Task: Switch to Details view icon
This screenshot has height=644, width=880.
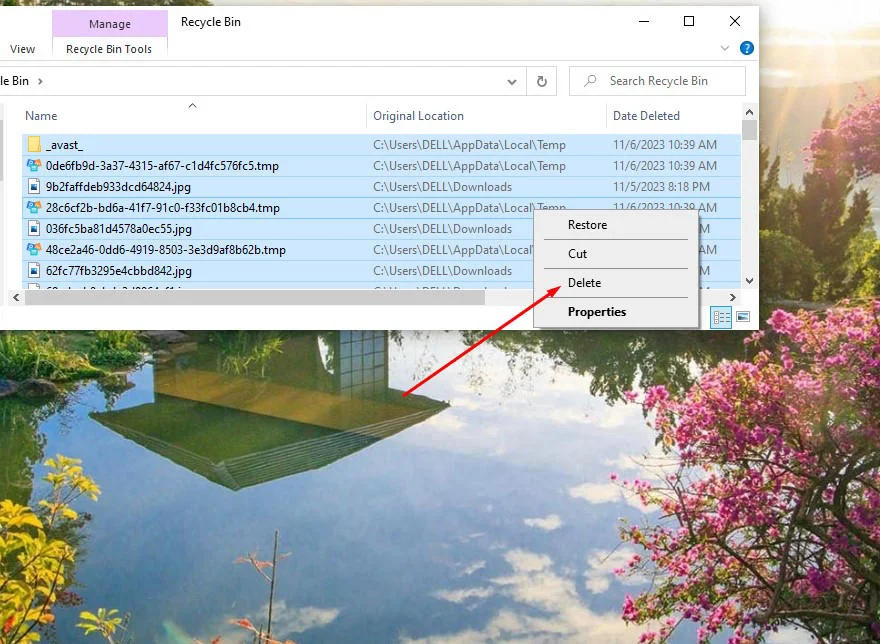Action: [721, 317]
